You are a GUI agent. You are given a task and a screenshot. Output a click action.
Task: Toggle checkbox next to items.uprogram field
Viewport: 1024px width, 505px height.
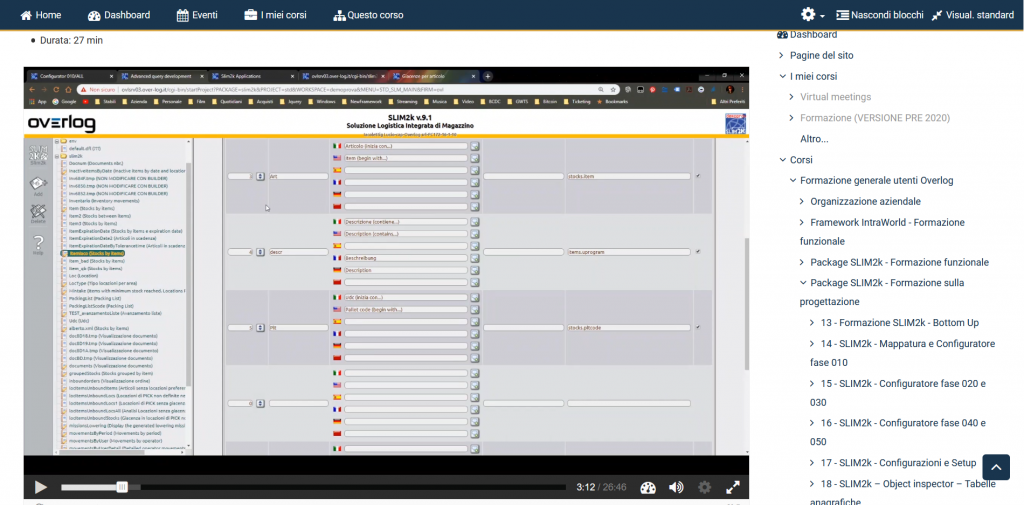(698, 252)
